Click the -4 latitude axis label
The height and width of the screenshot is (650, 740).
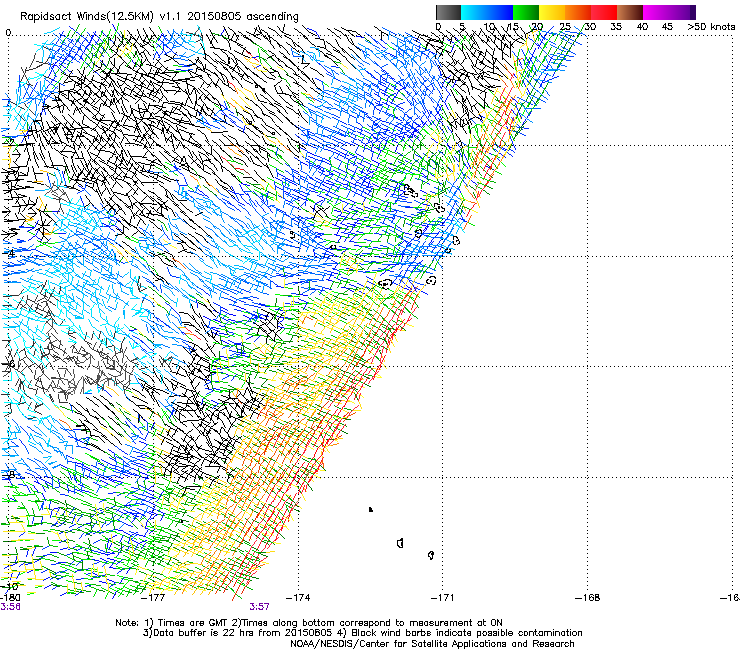click(x=9, y=253)
